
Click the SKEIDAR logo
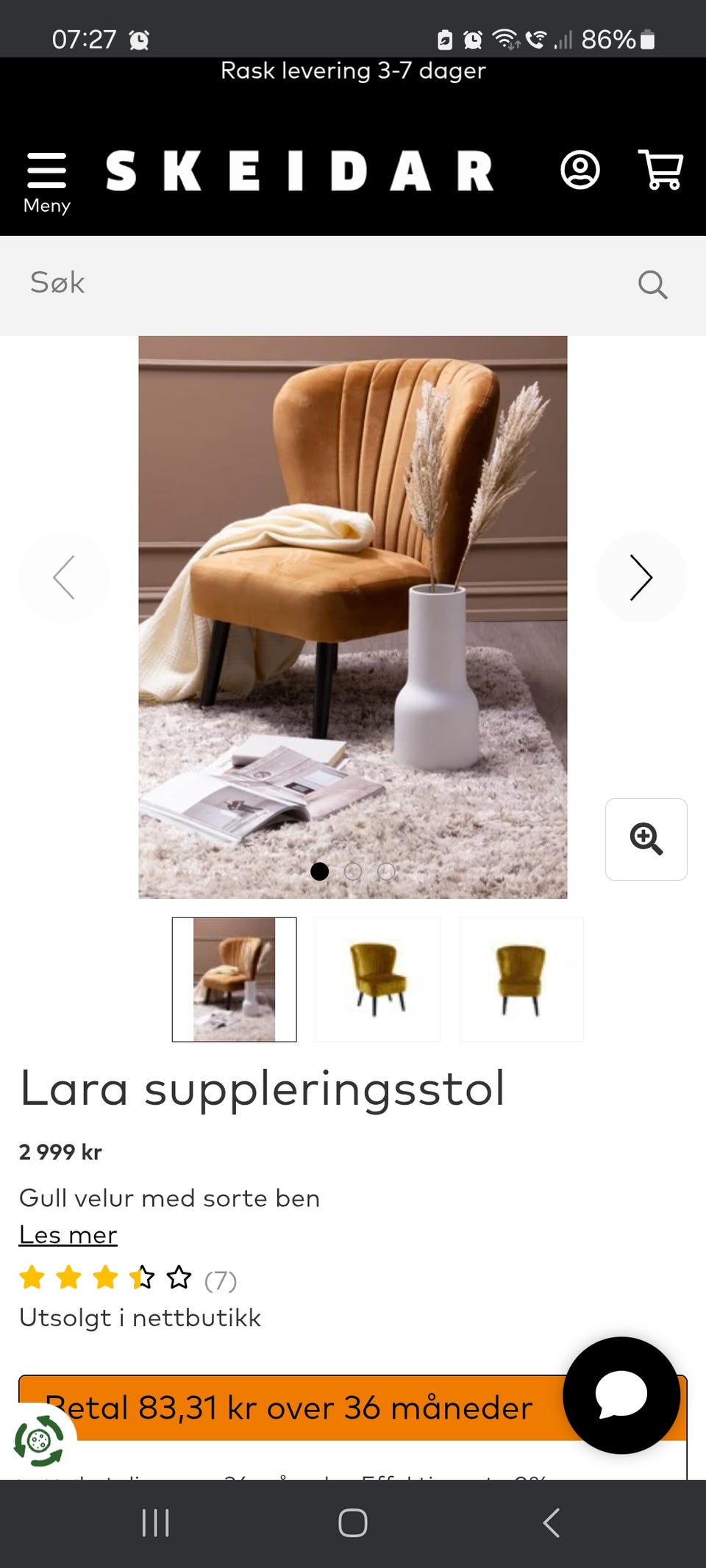tap(299, 171)
